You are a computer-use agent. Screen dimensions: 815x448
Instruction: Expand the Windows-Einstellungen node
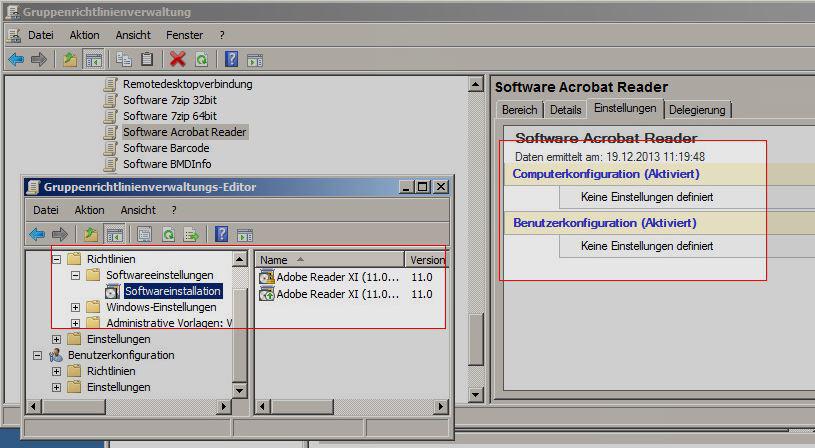click(x=75, y=307)
